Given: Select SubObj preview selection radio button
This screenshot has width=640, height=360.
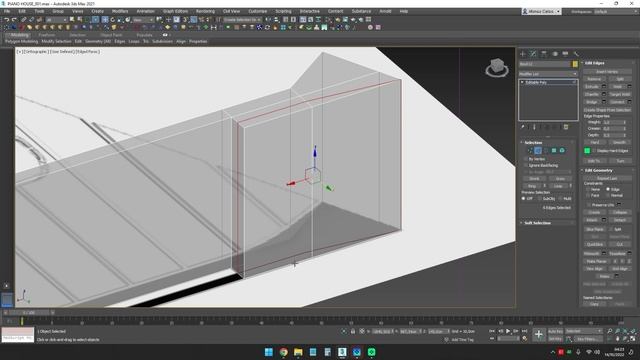Looking at the screenshot, I should click(540, 199).
